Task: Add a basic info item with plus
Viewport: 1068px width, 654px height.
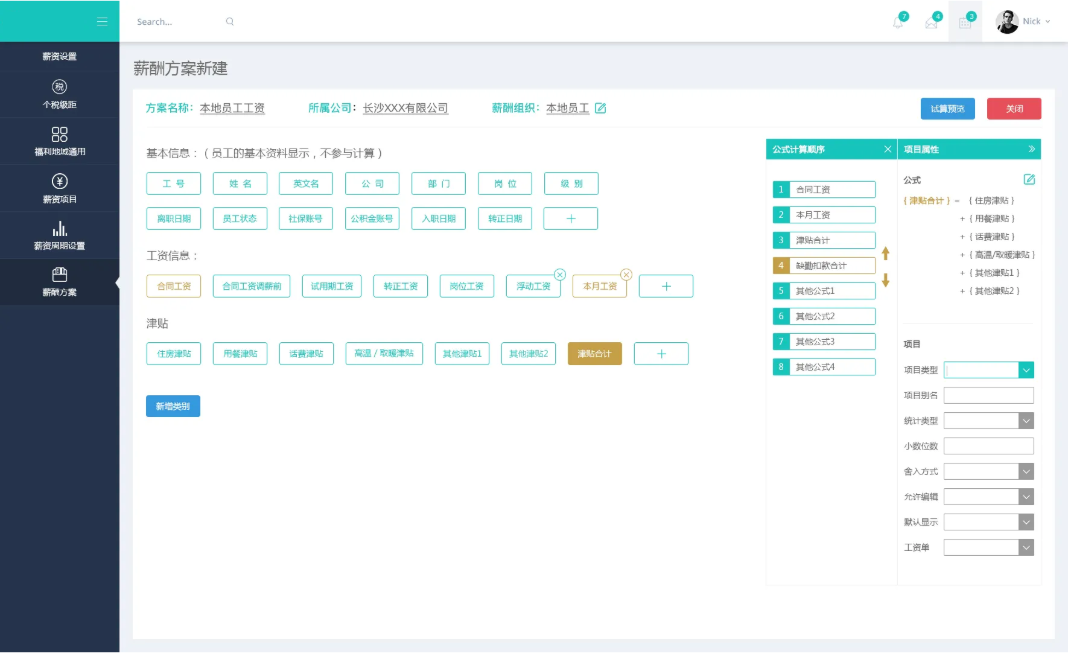Action: [571, 219]
